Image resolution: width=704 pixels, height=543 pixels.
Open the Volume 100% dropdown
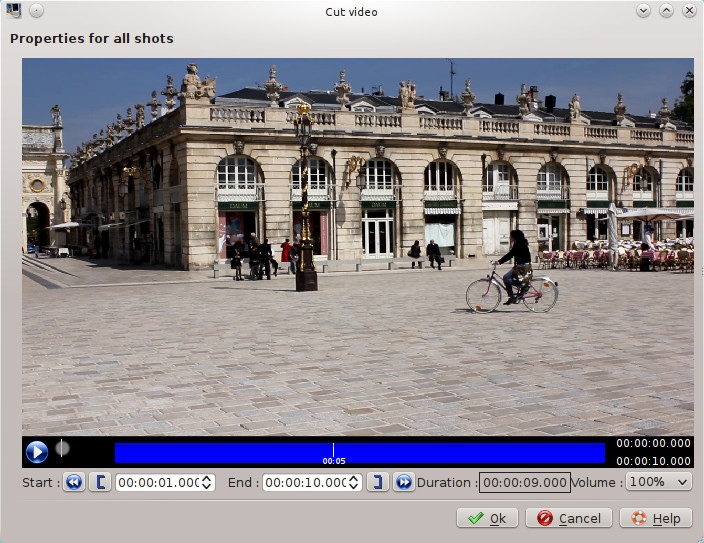659,482
